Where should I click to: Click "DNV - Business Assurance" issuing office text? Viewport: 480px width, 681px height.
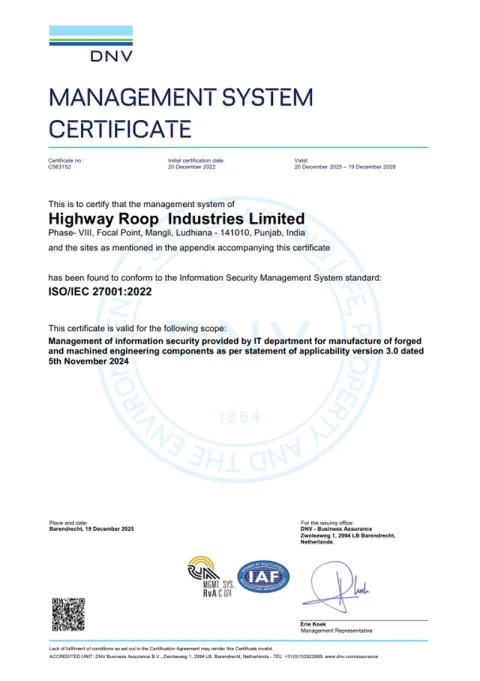pyautogui.click(x=336, y=529)
